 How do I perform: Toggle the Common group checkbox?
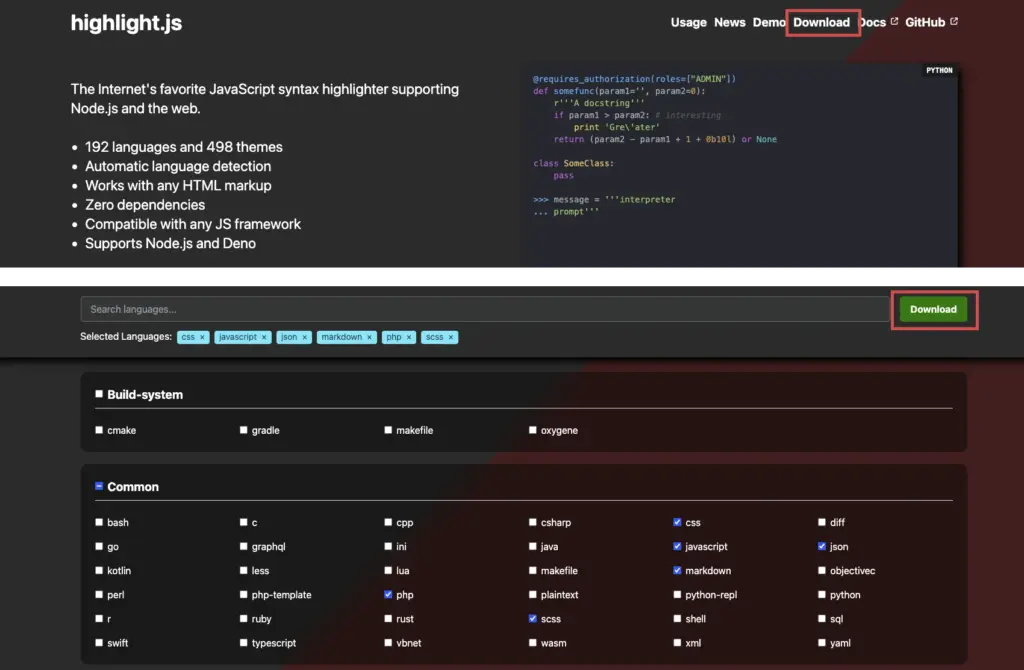[99, 486]
